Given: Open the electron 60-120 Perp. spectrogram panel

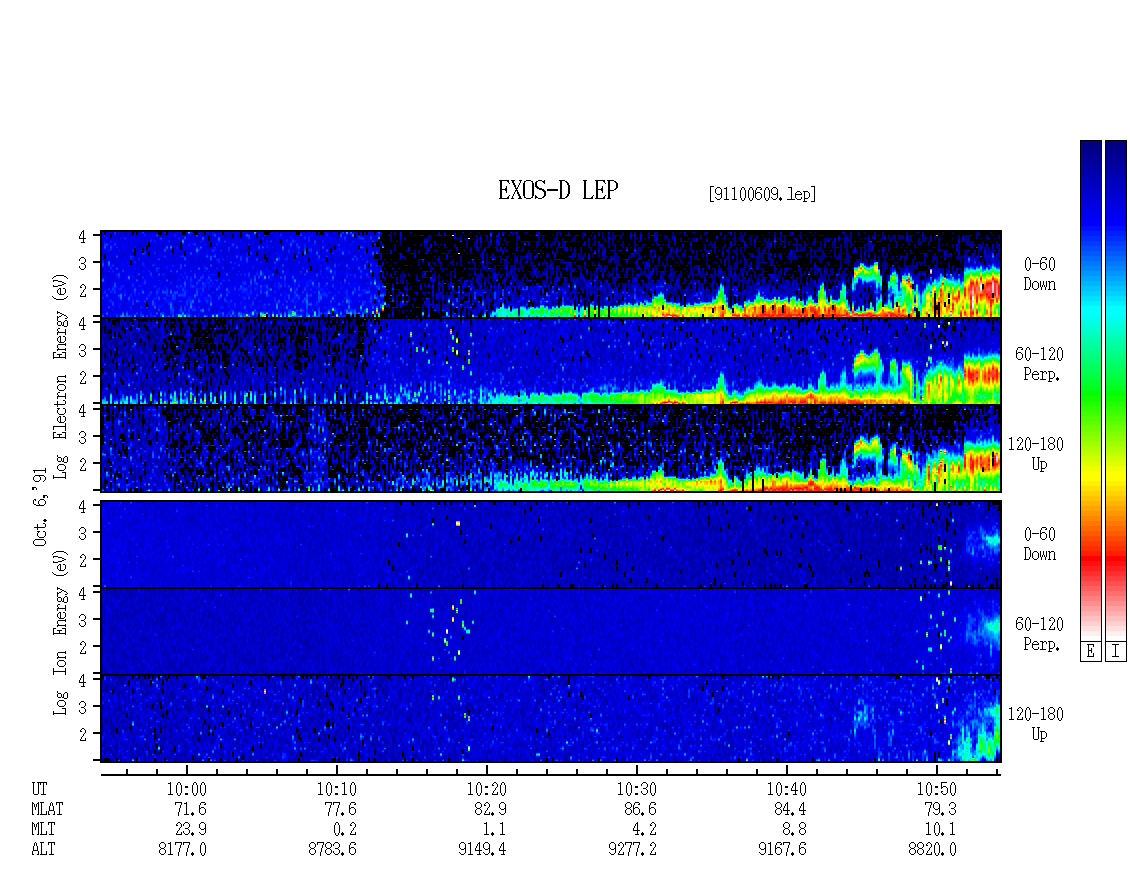Looking at the screenshot, I should tap(551, 361).
